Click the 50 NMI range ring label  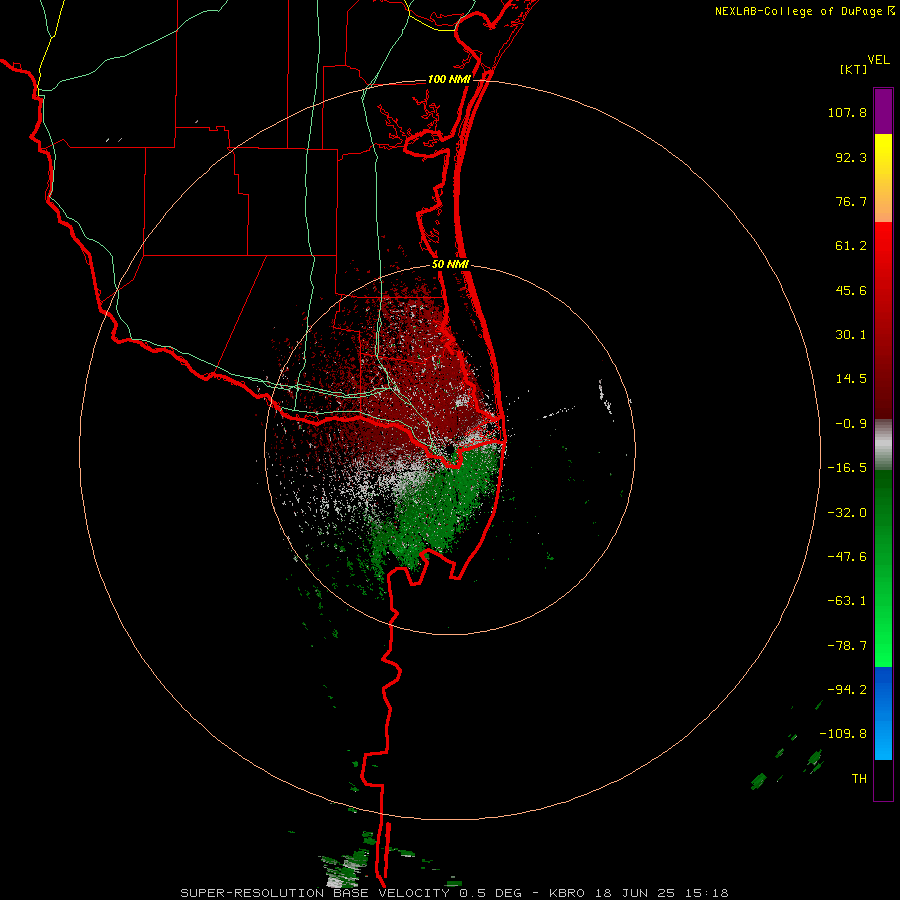click(x=450, y=265)
